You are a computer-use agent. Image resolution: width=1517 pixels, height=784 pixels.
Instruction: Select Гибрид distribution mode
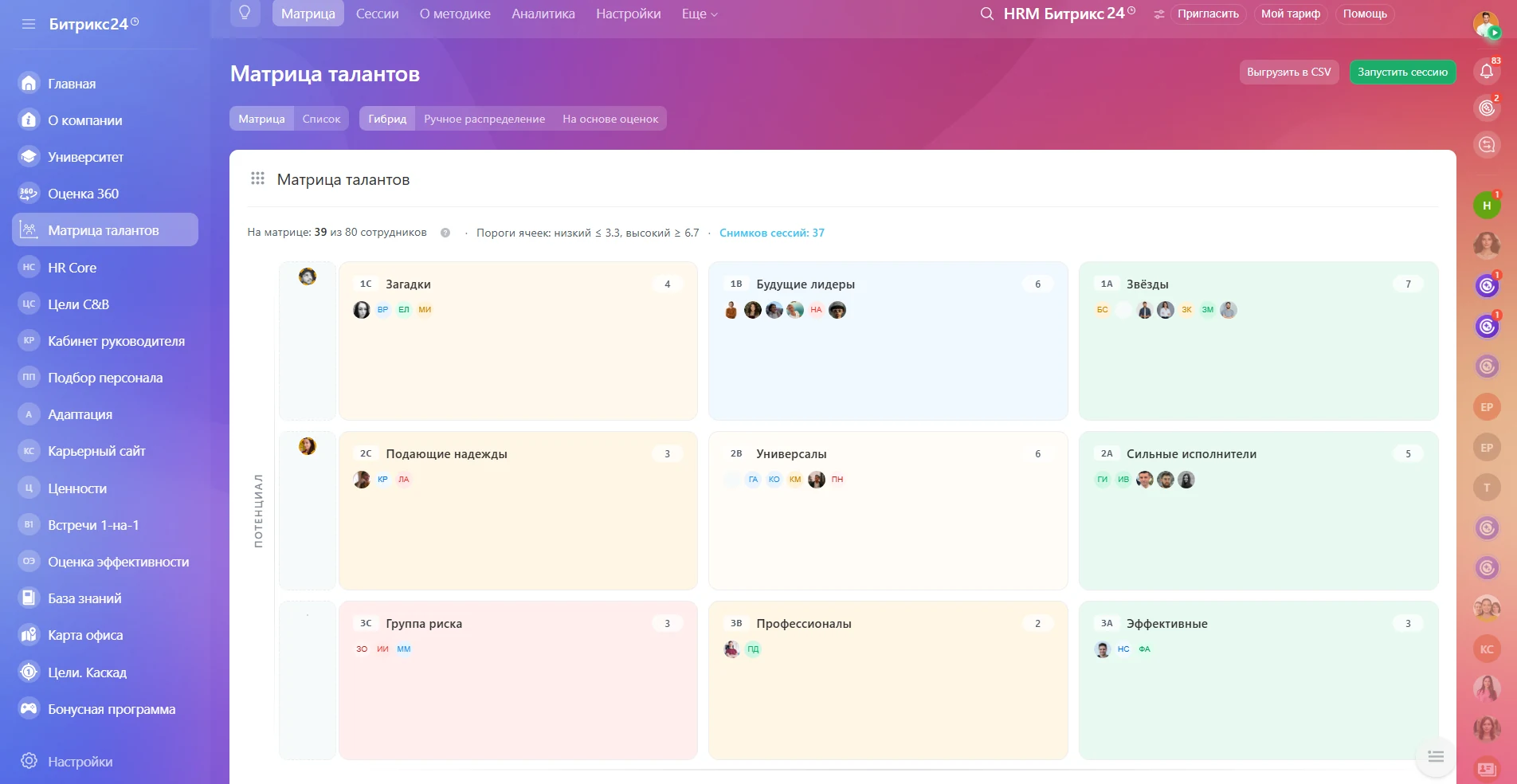click(387, 119)
